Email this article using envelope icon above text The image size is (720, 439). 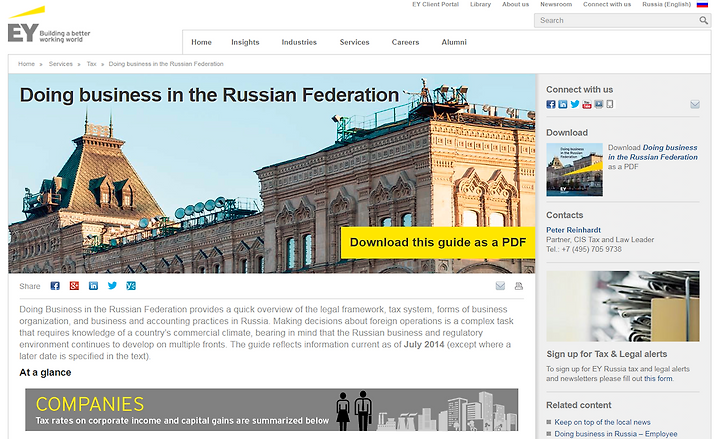coord(501,286)
